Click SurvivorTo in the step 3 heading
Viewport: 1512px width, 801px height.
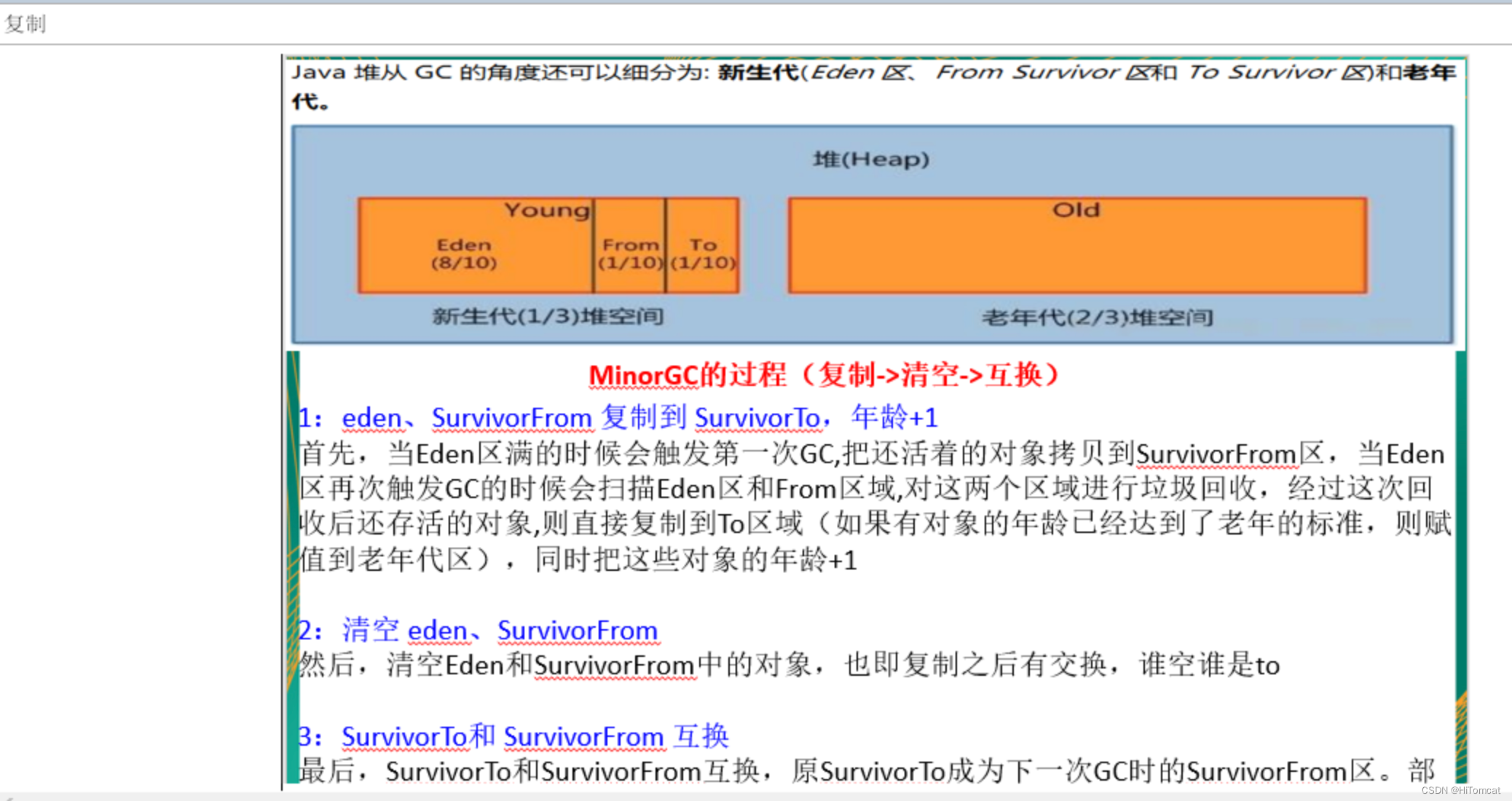pos(404,737)
